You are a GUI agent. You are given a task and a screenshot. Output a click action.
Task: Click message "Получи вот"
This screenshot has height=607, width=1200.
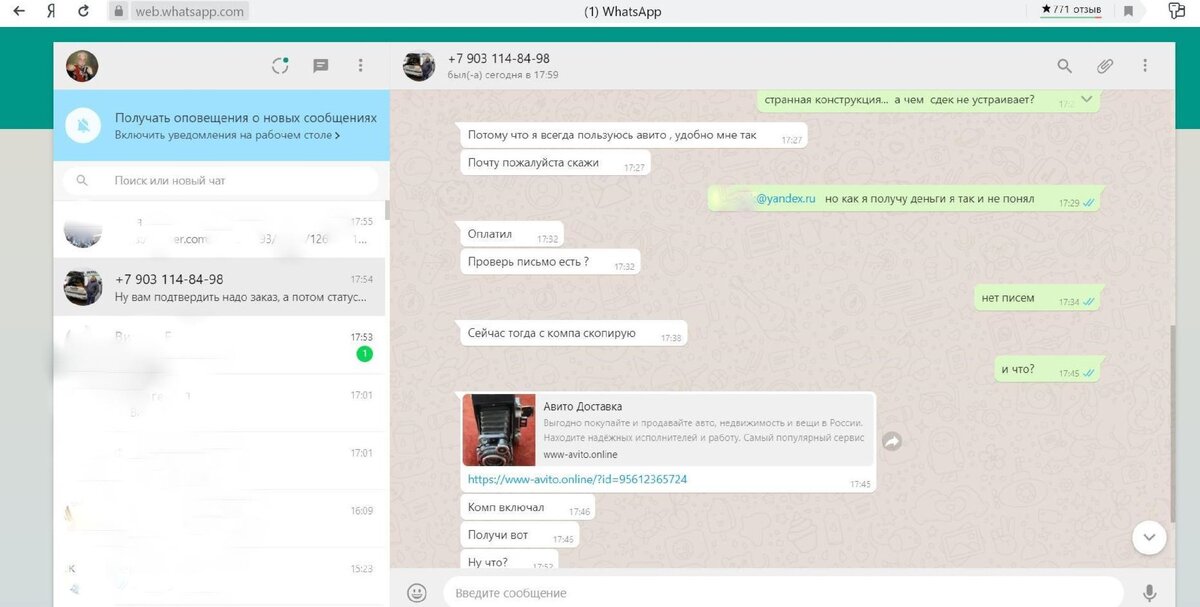pyautogui.click(x=519, y=535)
